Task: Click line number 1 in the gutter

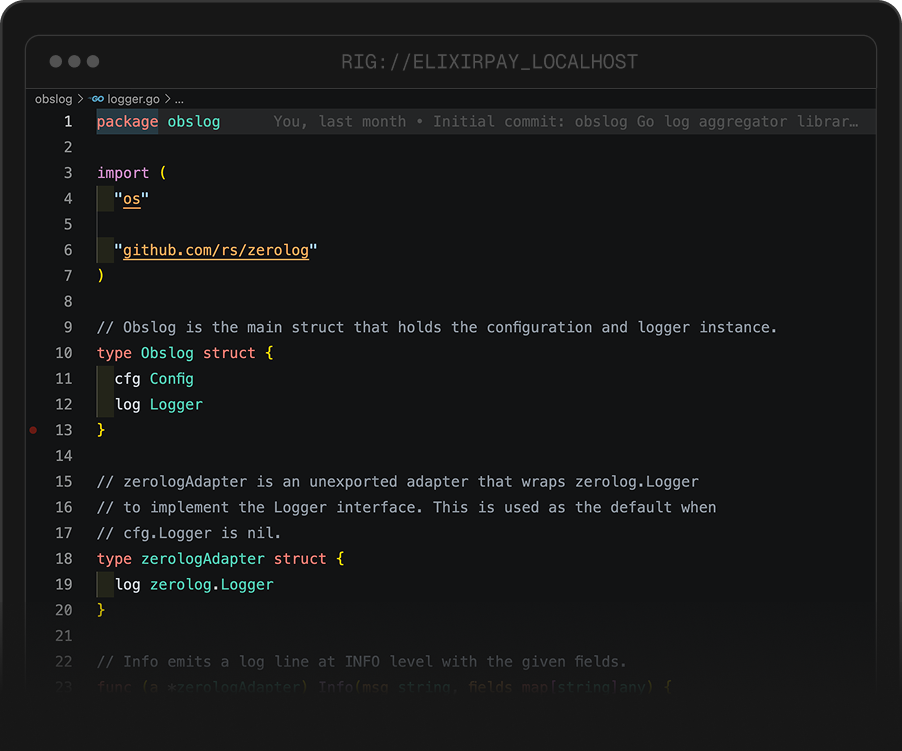Action: (x=68, y=121)
